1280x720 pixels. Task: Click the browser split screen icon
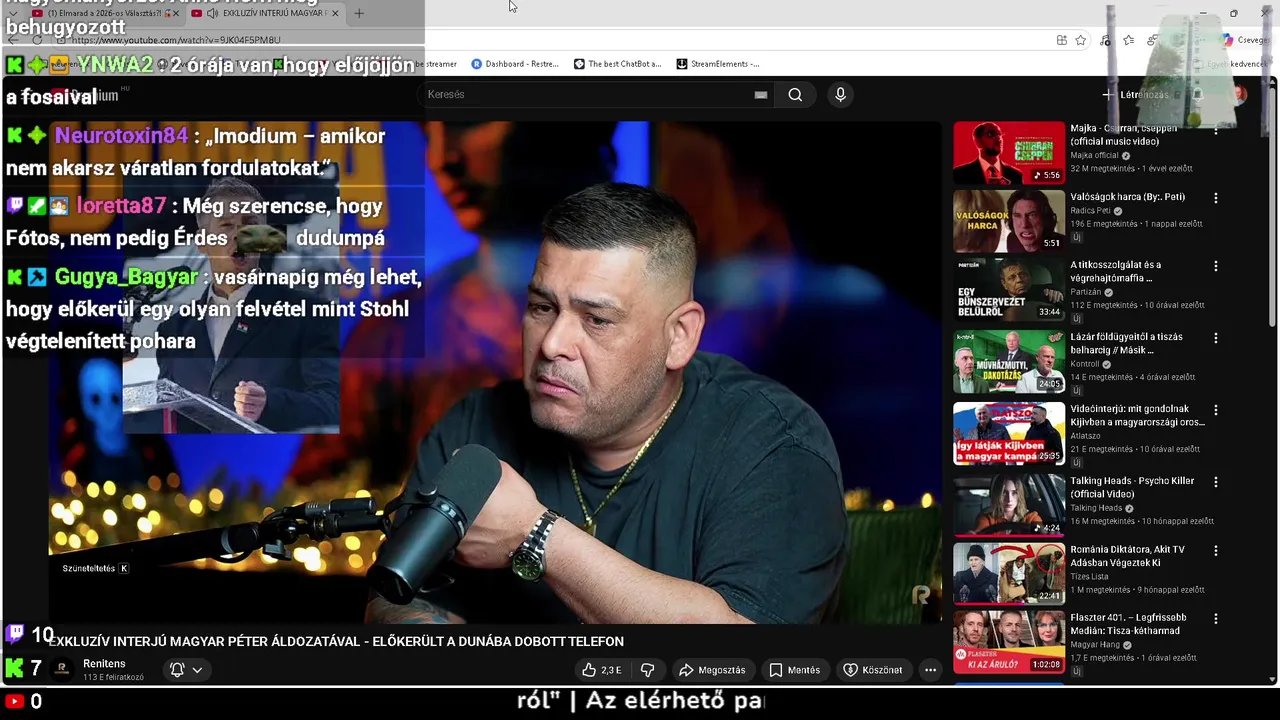click(1061, 40)
